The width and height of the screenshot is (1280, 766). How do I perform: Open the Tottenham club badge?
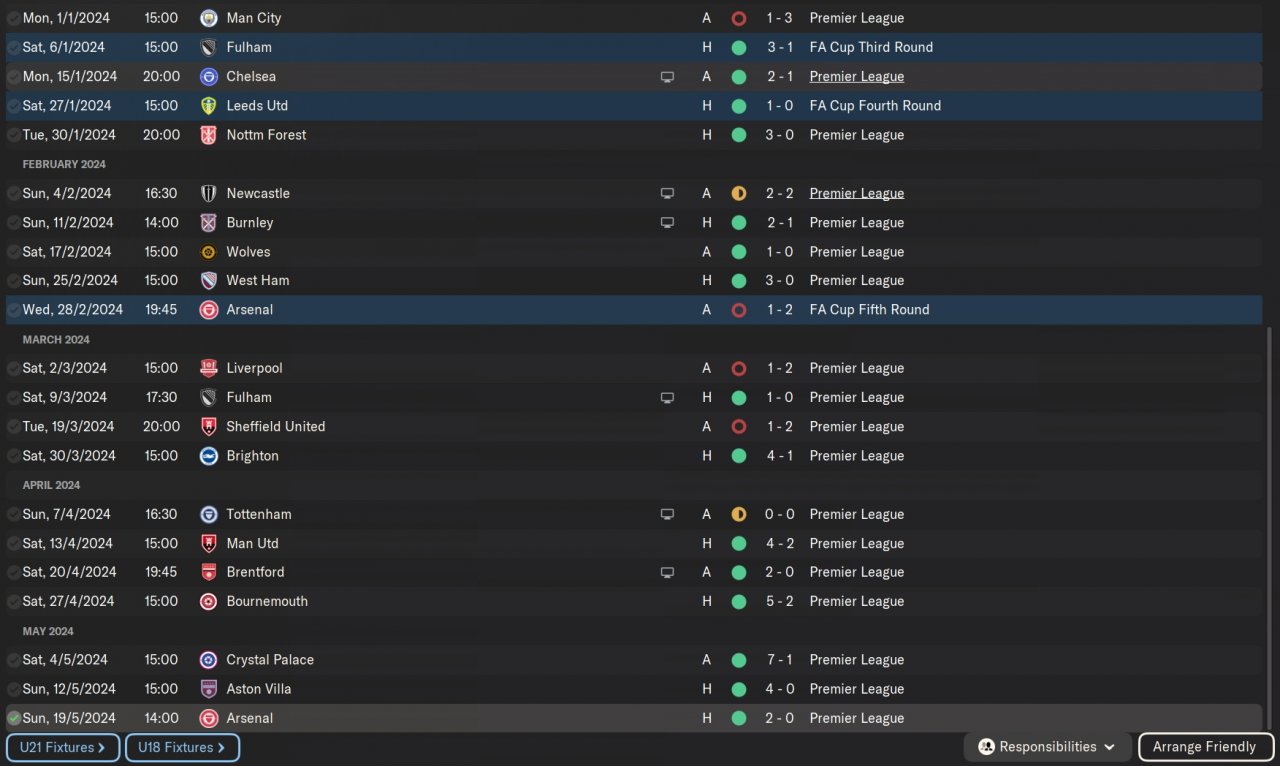point(208,515)
